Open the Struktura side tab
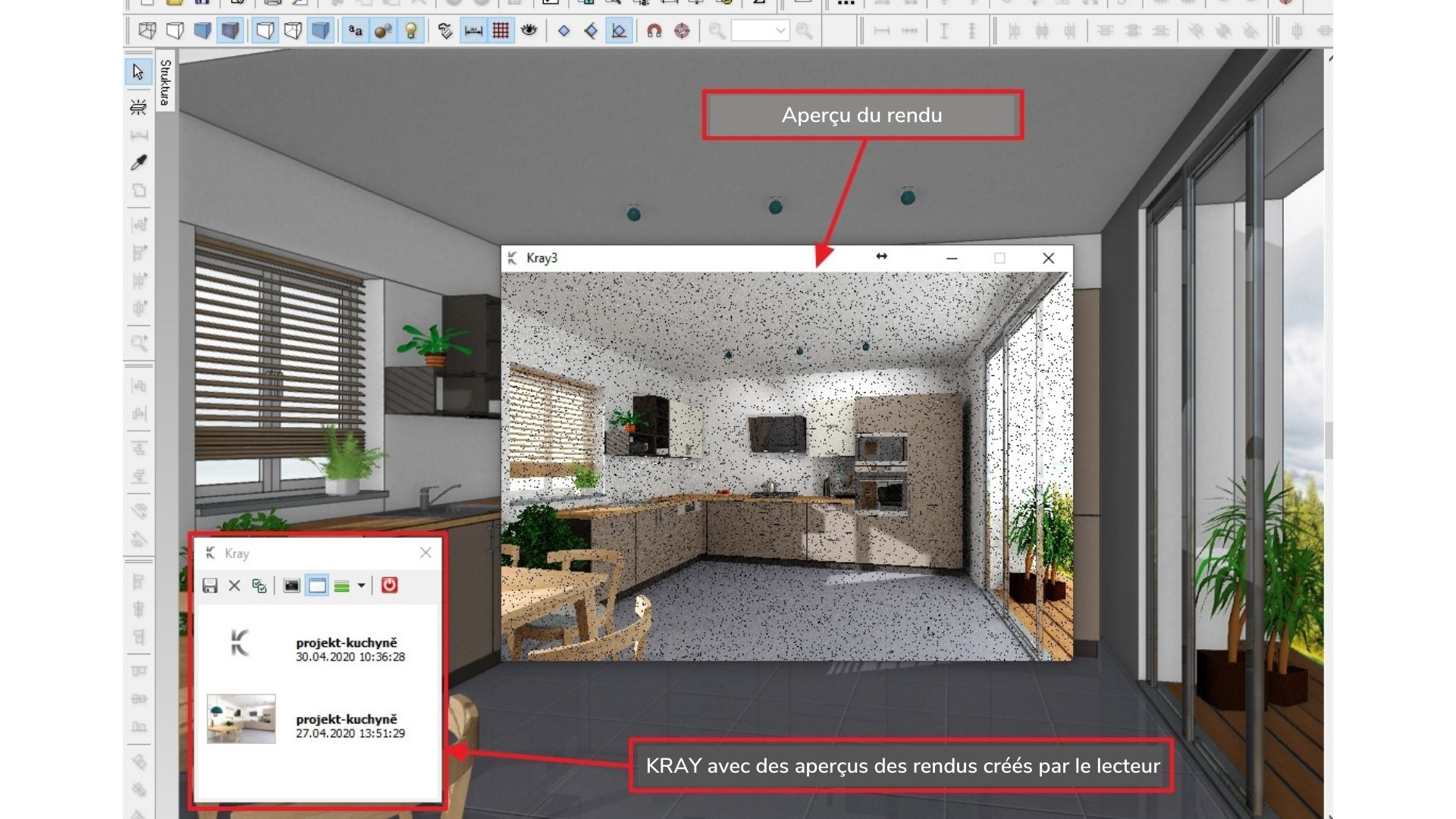Viewport: 1456px width, 819px height. point(165,82)
